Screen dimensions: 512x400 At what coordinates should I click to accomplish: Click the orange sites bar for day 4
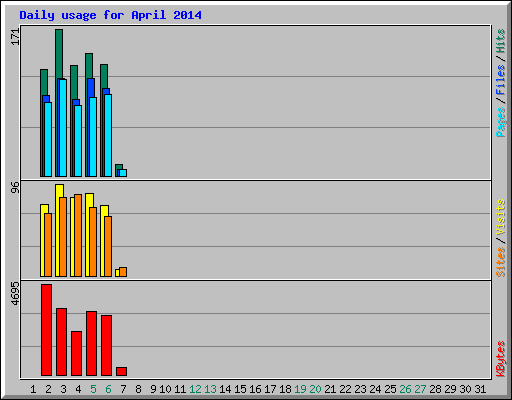point(78,235)
